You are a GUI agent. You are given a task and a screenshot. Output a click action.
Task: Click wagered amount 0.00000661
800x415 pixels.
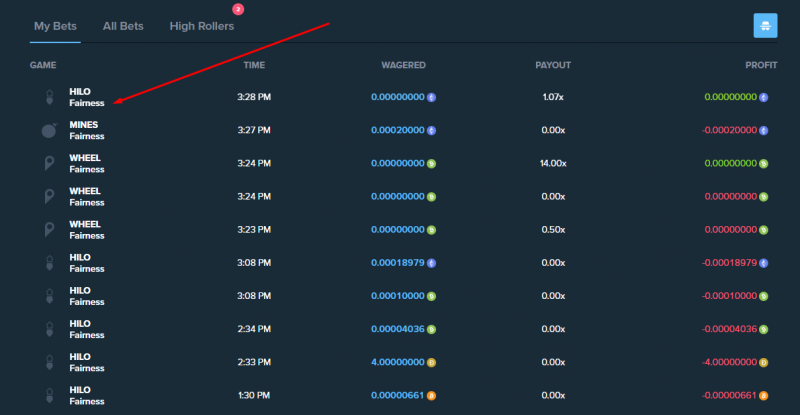(397, 396)
